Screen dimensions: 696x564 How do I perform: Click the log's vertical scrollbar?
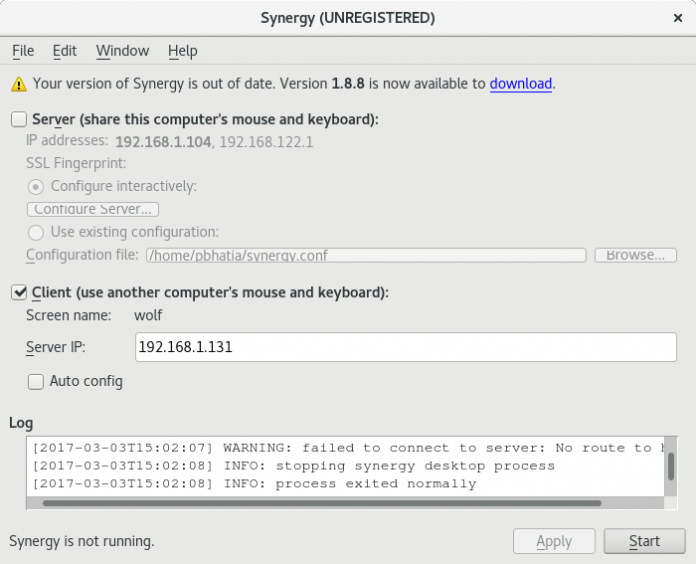point(671,466)
